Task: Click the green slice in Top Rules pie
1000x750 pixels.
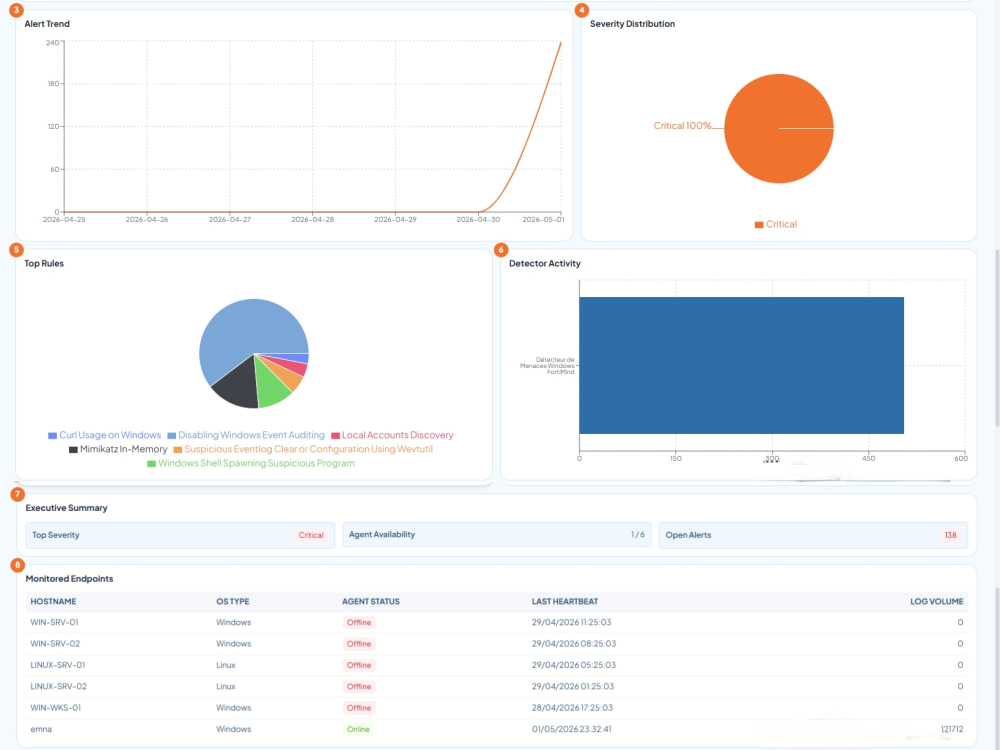Action: [270, 387]
